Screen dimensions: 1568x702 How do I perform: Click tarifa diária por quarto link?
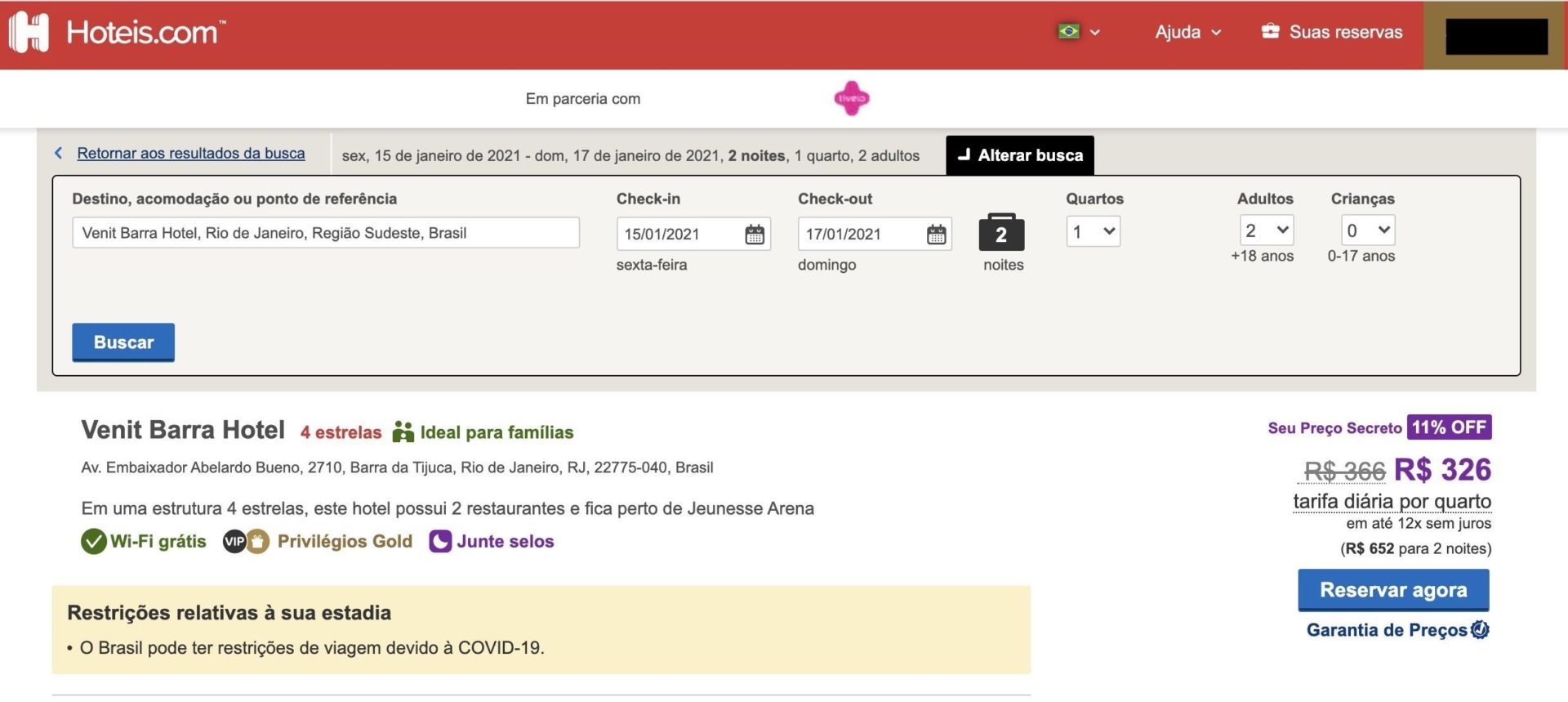click(x=1392, y=501)
